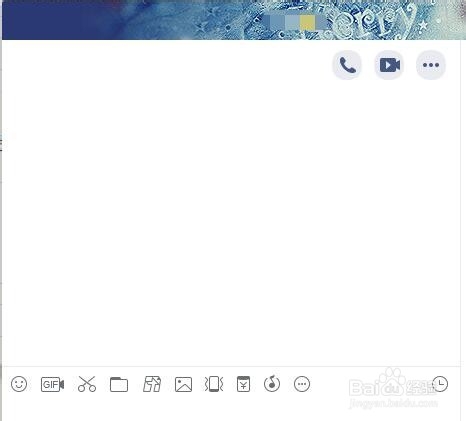Screen dimensions: 466x421
Task: Open the red envelope yen icon
Action: pyautogui.click(x=243, y=384)
